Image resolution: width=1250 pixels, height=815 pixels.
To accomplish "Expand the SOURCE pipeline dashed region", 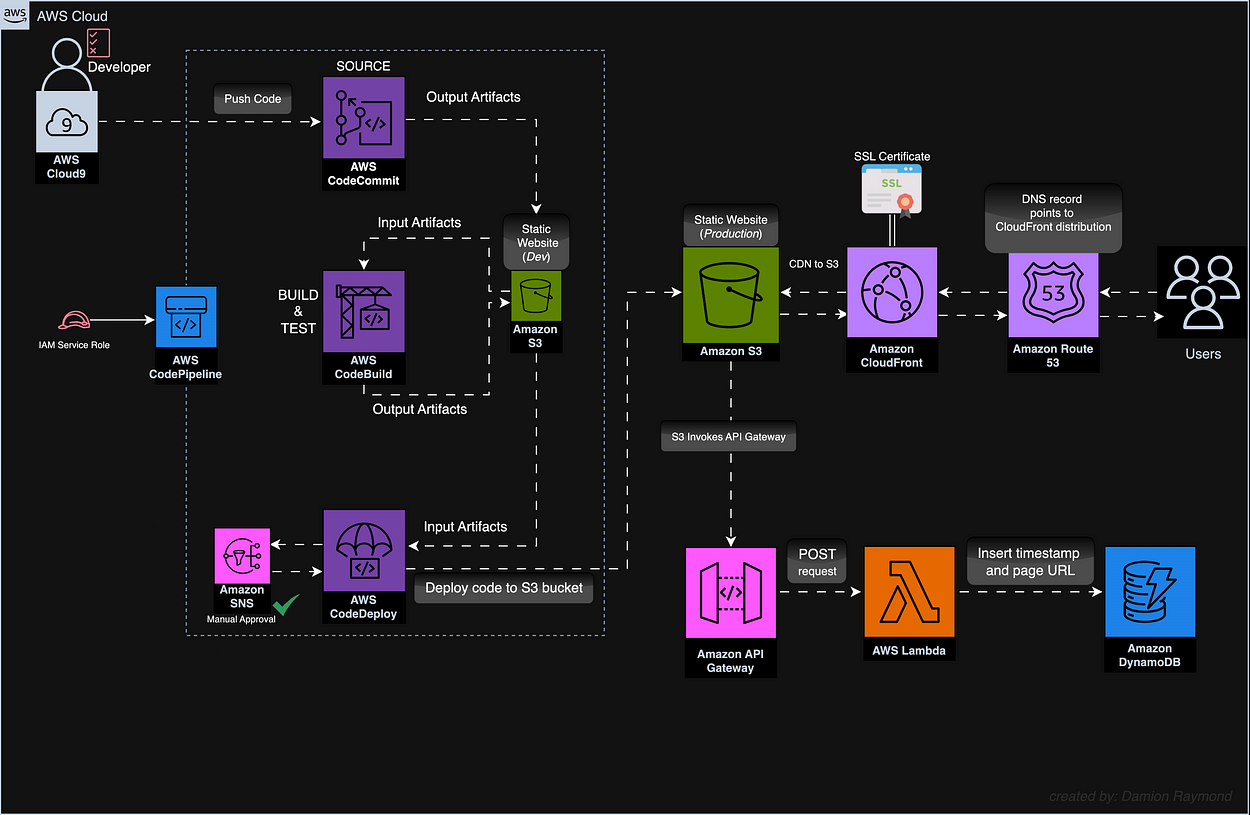I will coord(363,66).
